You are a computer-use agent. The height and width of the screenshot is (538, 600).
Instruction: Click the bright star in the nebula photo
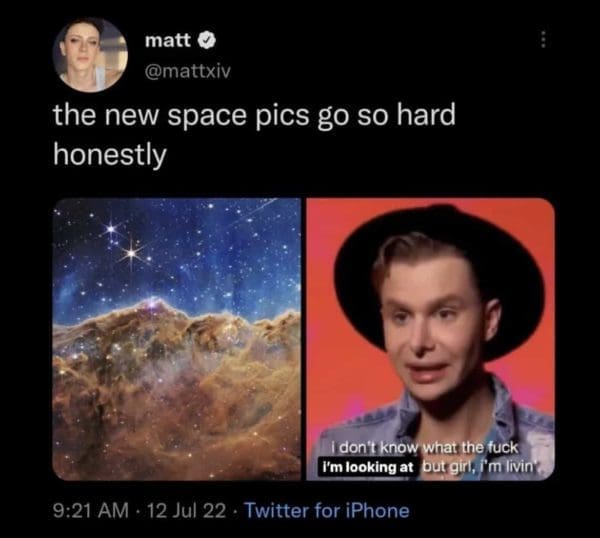point(130,252)
